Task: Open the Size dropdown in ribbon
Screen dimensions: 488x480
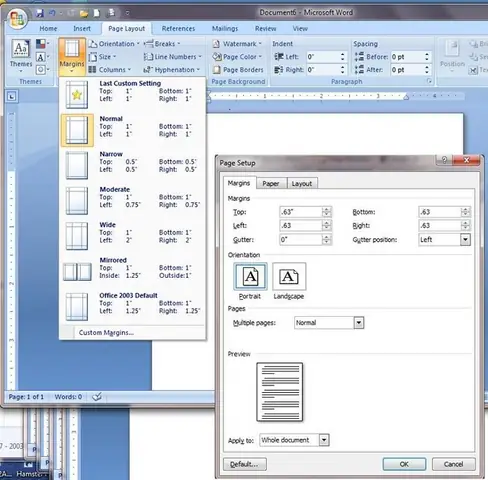Action: coord(102,57)
